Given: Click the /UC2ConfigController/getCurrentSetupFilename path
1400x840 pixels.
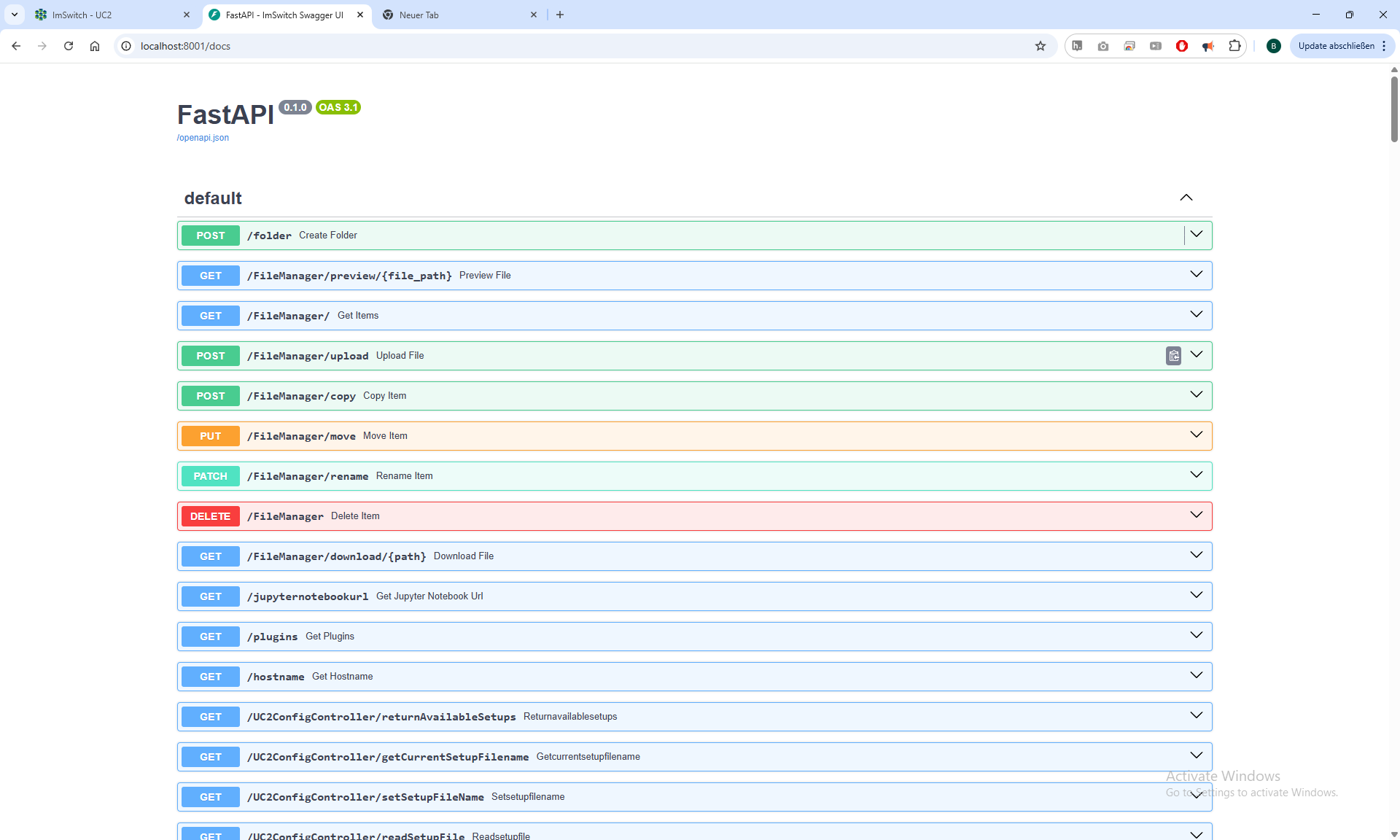Looking at the screenshot, I should (x=388, y=757).
